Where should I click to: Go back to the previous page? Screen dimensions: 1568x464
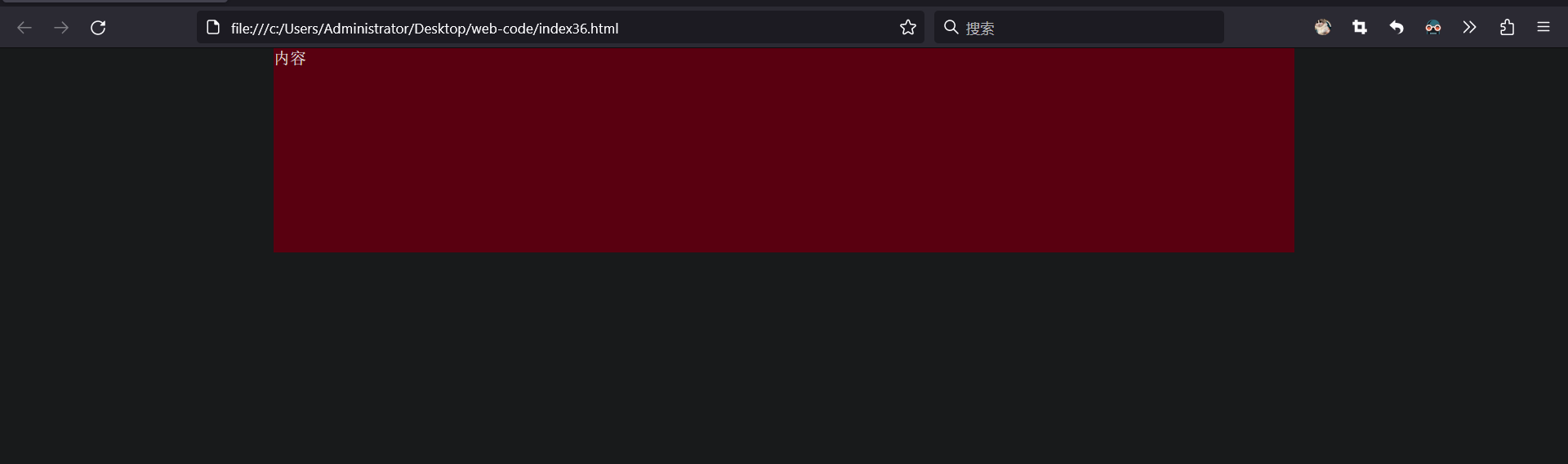(x=24, y=28)
